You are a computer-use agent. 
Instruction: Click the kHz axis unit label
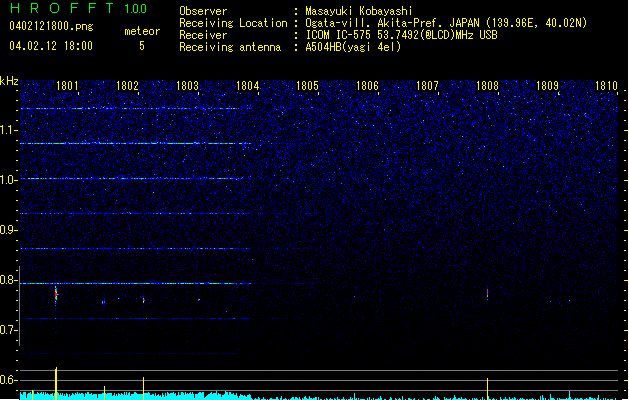pyautogui.click(x=9, y=81)
